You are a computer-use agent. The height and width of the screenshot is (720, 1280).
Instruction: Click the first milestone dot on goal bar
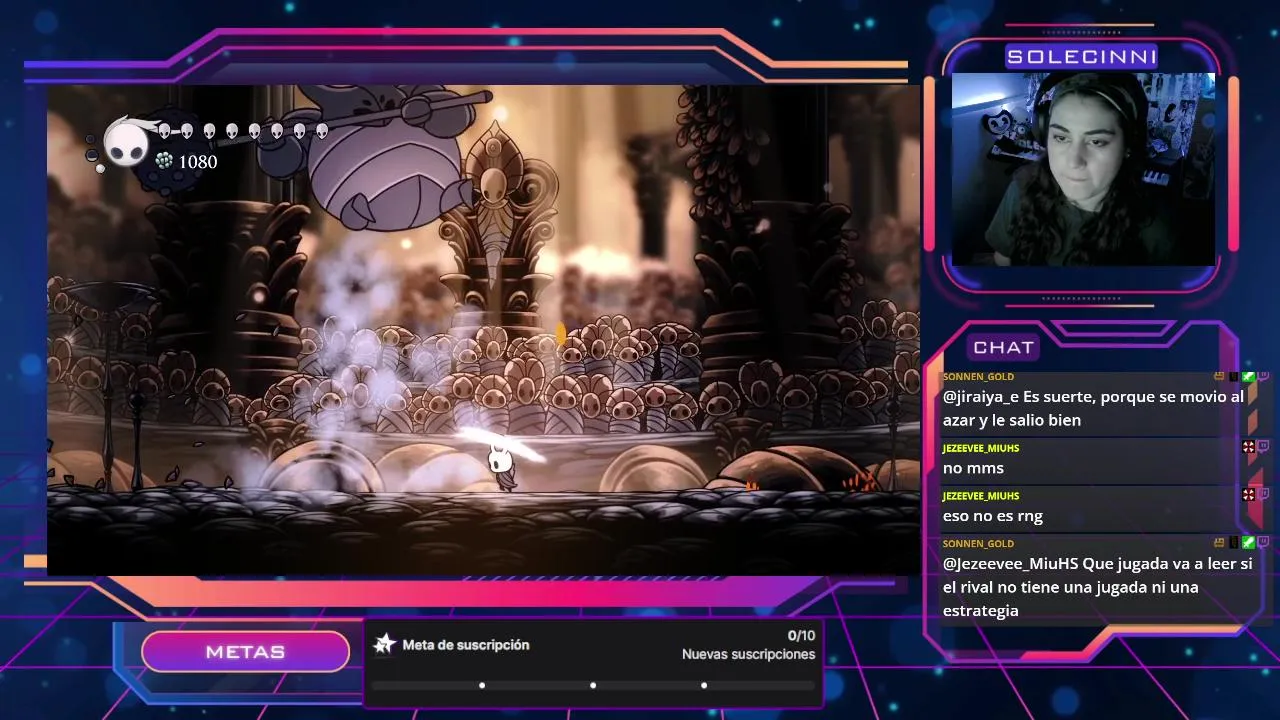click(x=482, y=685)
